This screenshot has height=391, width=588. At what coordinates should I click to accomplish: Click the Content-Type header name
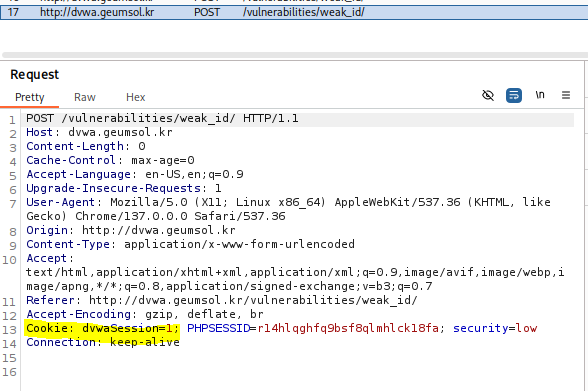68,244
